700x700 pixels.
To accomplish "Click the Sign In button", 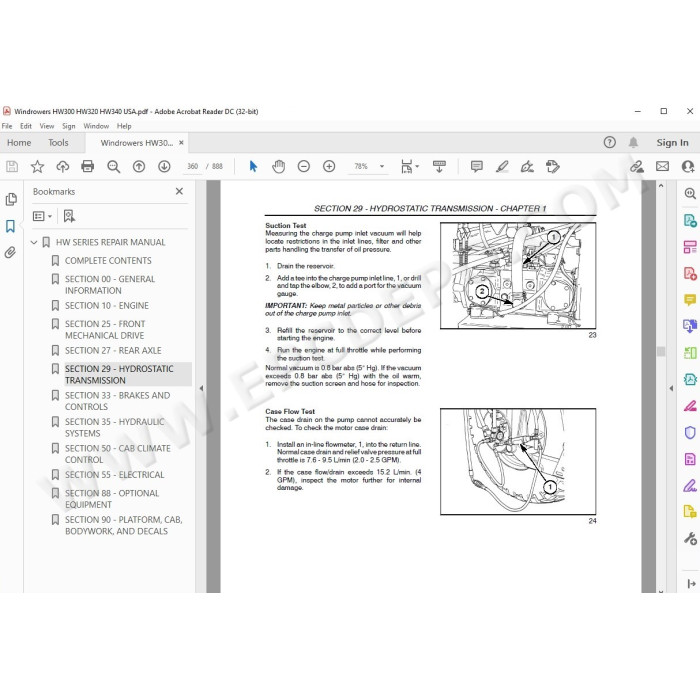I will [x=672, y=143].
